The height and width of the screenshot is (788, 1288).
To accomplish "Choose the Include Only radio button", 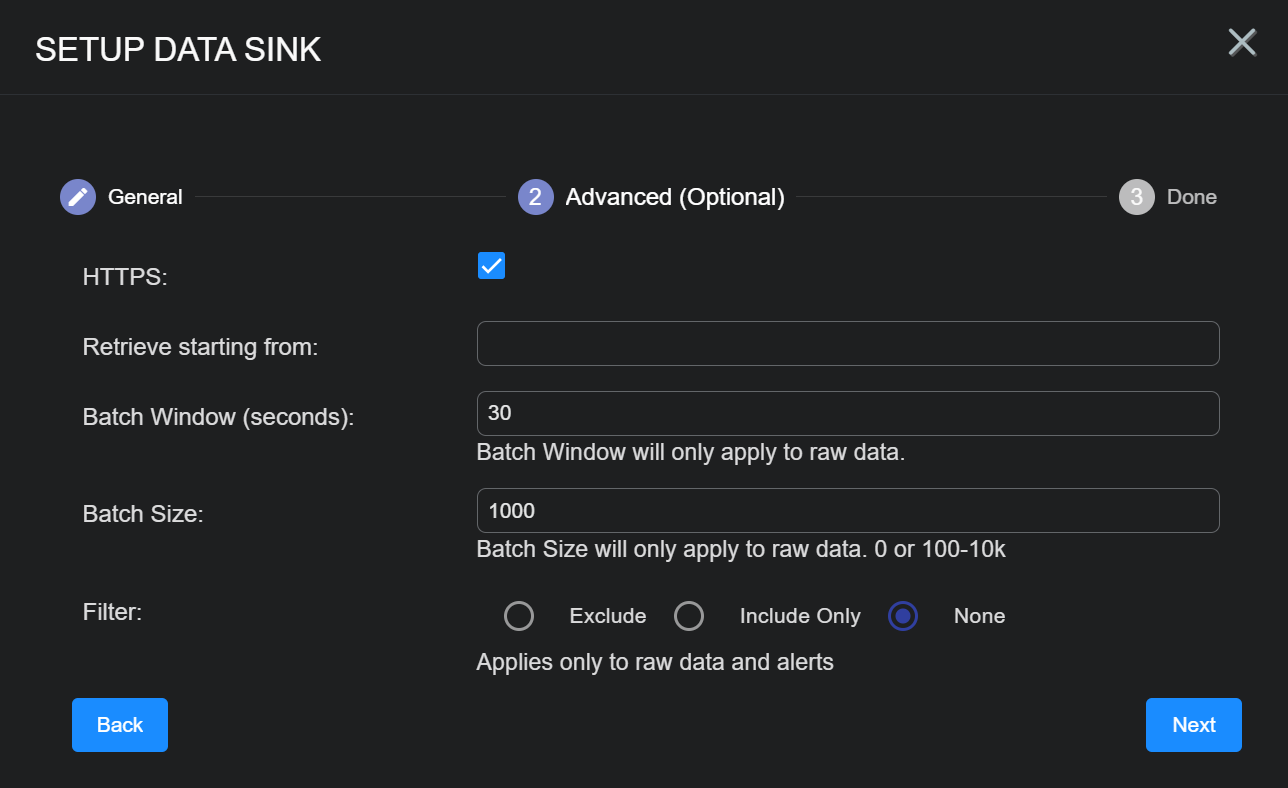I will click(689, 616).
